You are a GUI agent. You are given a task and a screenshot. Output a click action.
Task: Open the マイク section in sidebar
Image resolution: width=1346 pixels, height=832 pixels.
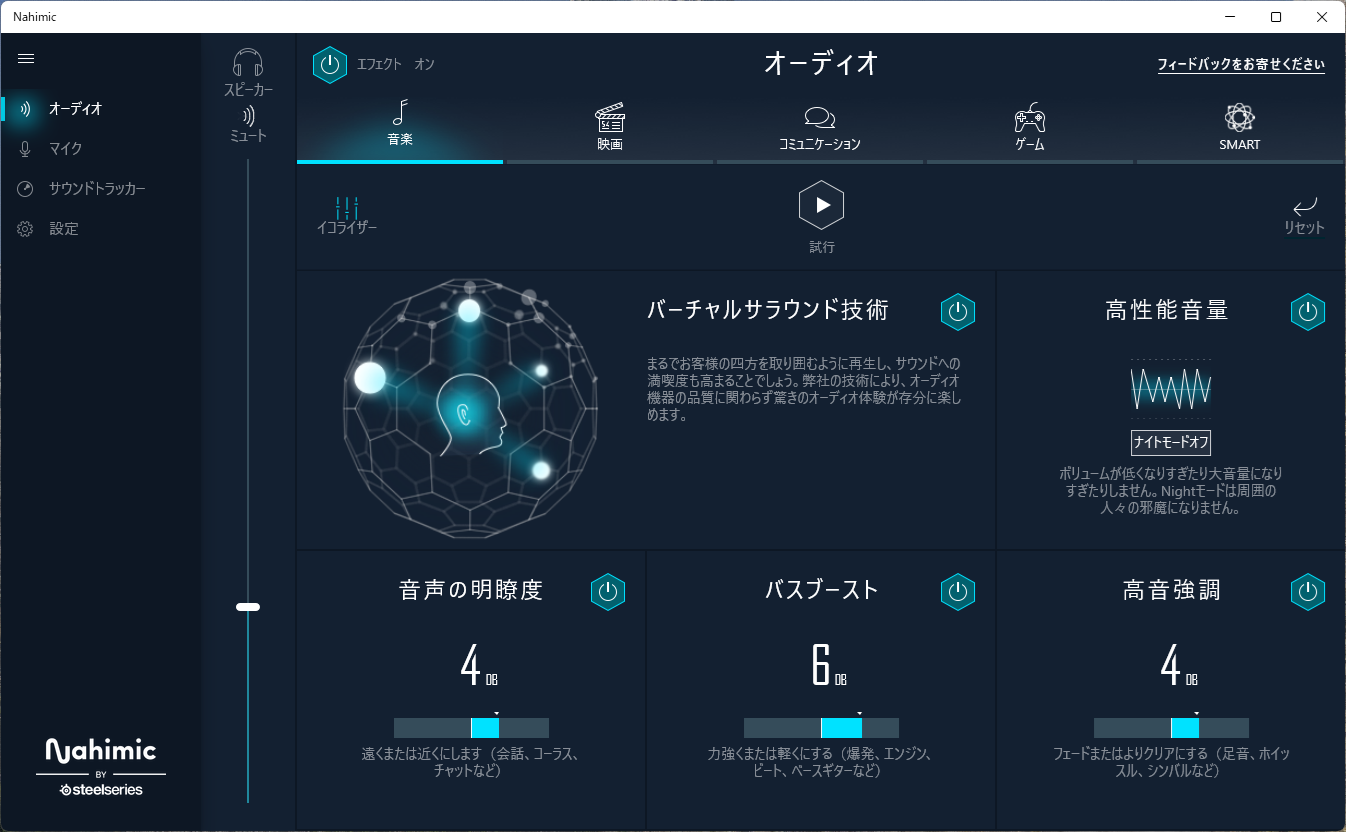tap(100, 149)
